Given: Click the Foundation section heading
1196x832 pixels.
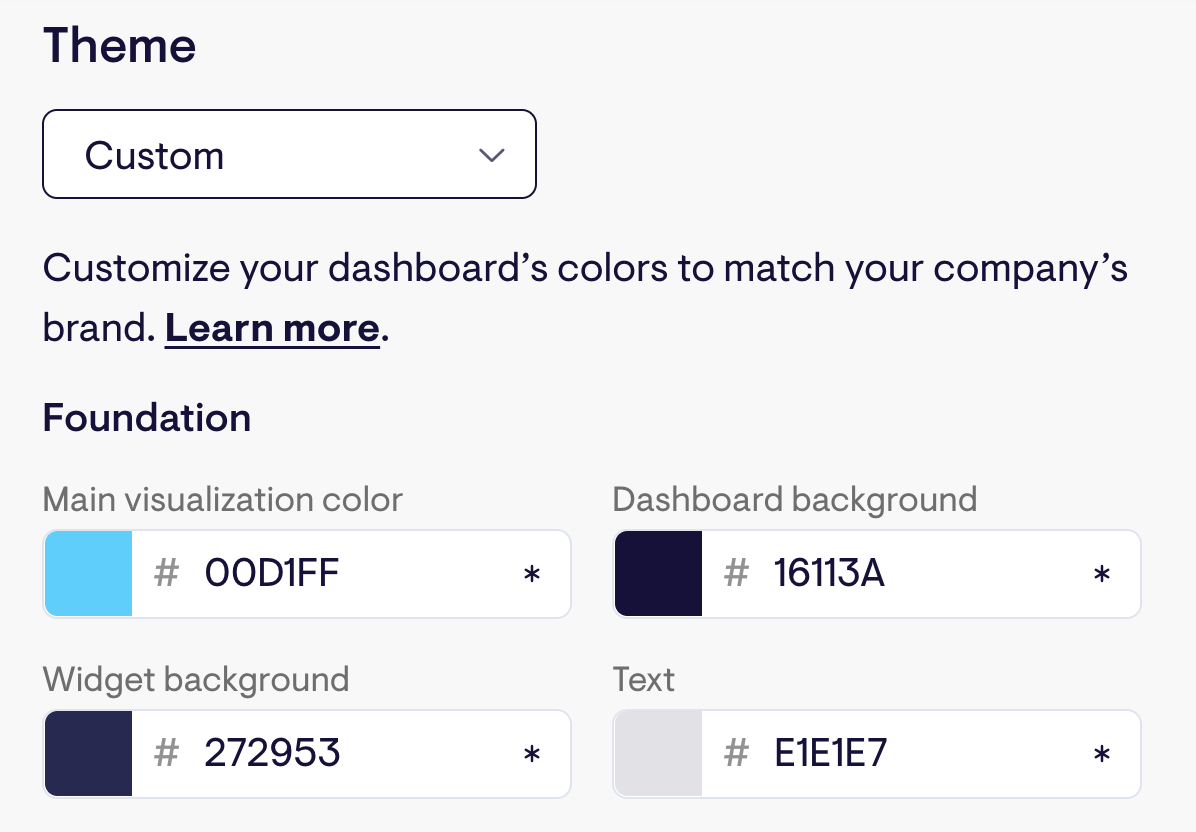Looking at the screenshot, I should [146, 418].
